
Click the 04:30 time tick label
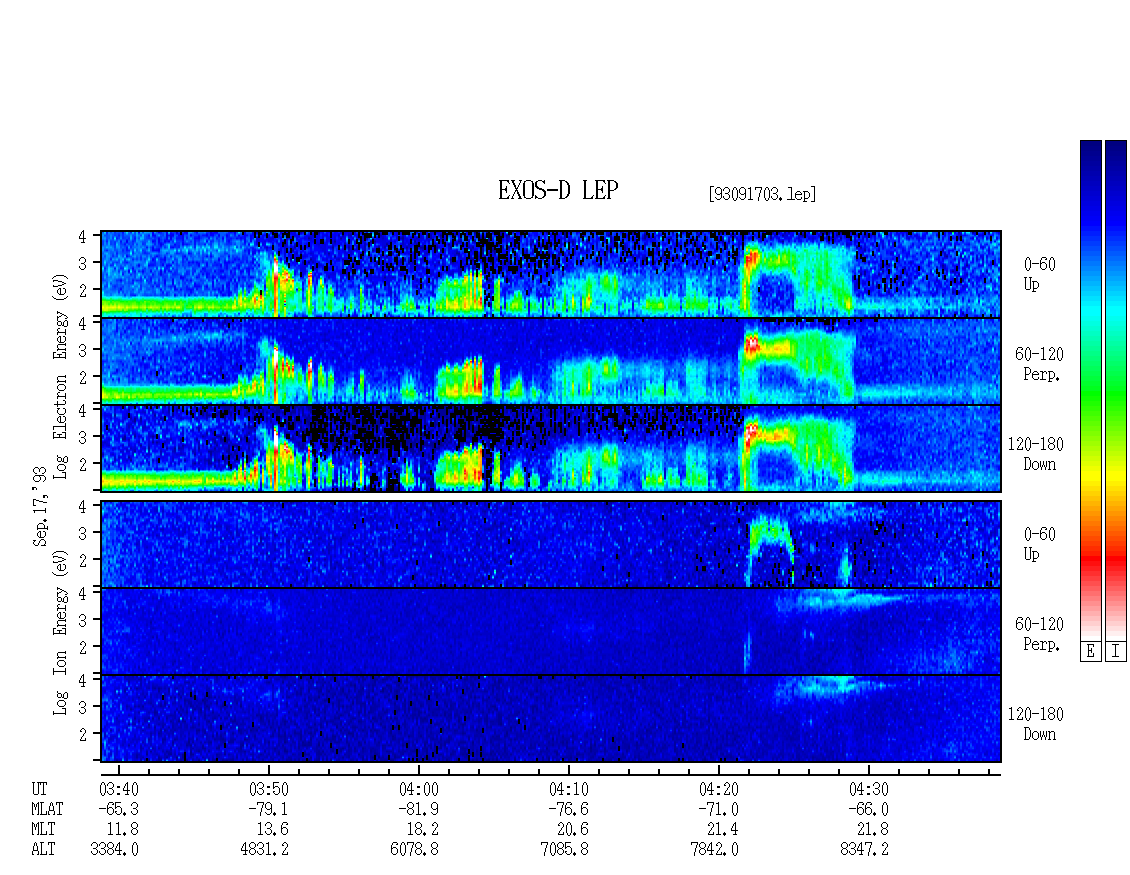point(868,789)
